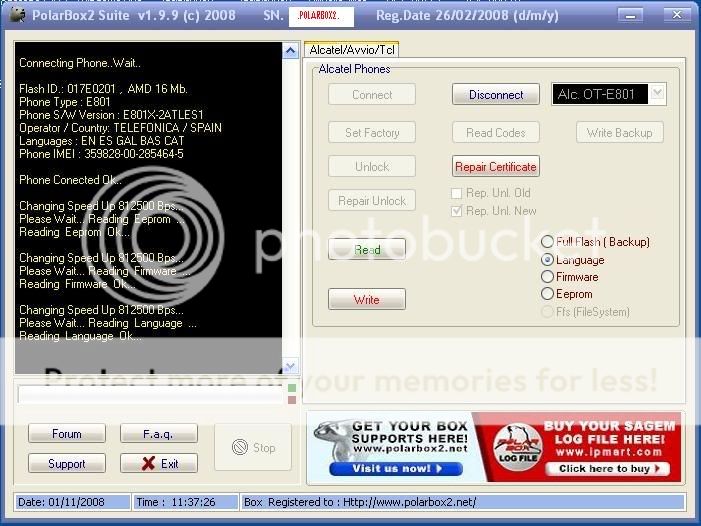The height and width of the screenshot is (526, 701).
Task: Click the Flash ID 017E0201 log line
Action: 103,89
